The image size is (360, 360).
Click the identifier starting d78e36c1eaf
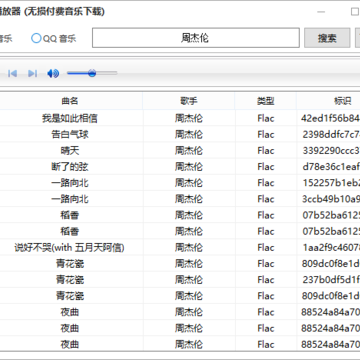(331, 167)
